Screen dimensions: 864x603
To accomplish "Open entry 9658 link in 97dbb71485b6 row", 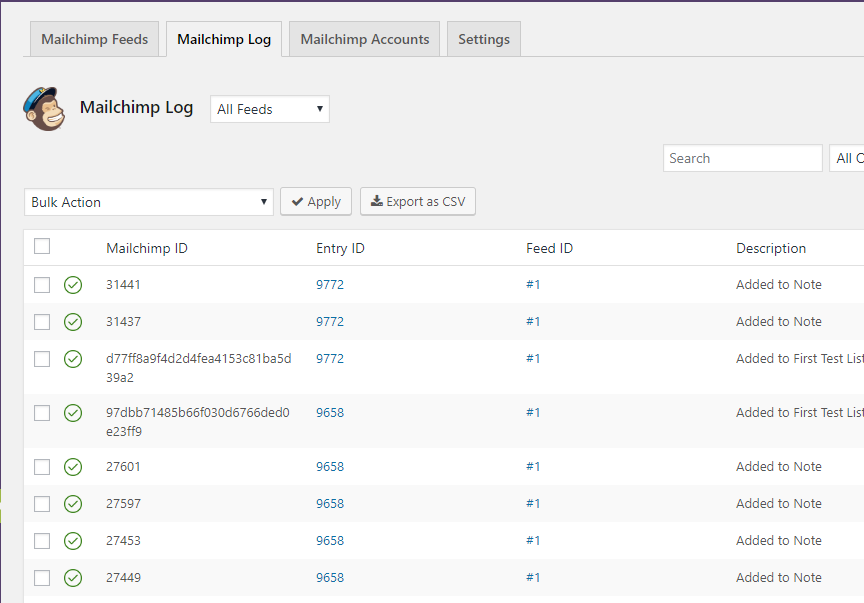I will click(x=330, y=413).
